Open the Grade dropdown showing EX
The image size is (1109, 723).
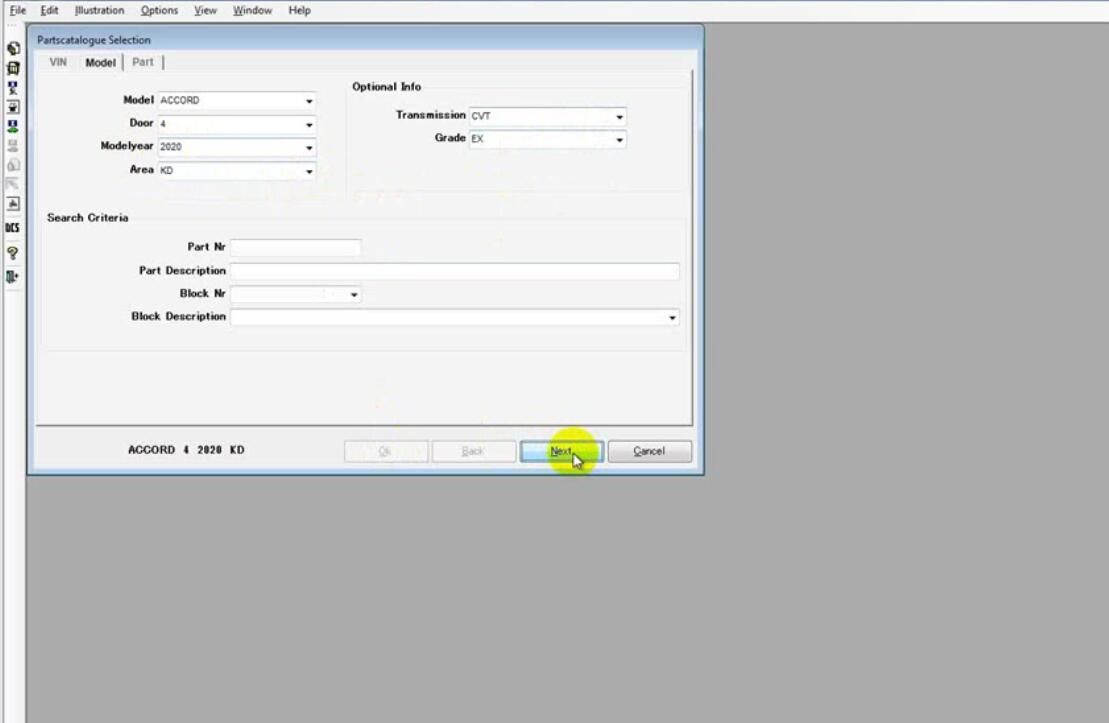(x=620, y=138)
